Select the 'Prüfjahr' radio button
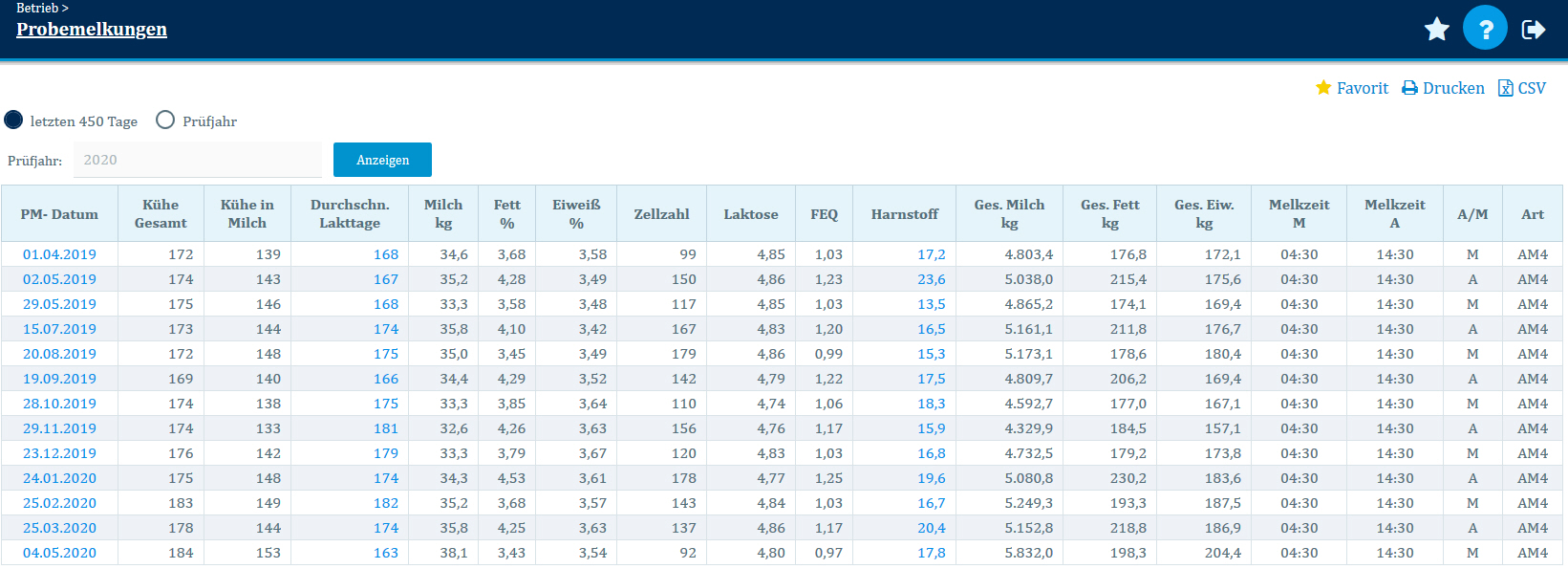Screen dimensions: 1568x569 pos(165,120)
